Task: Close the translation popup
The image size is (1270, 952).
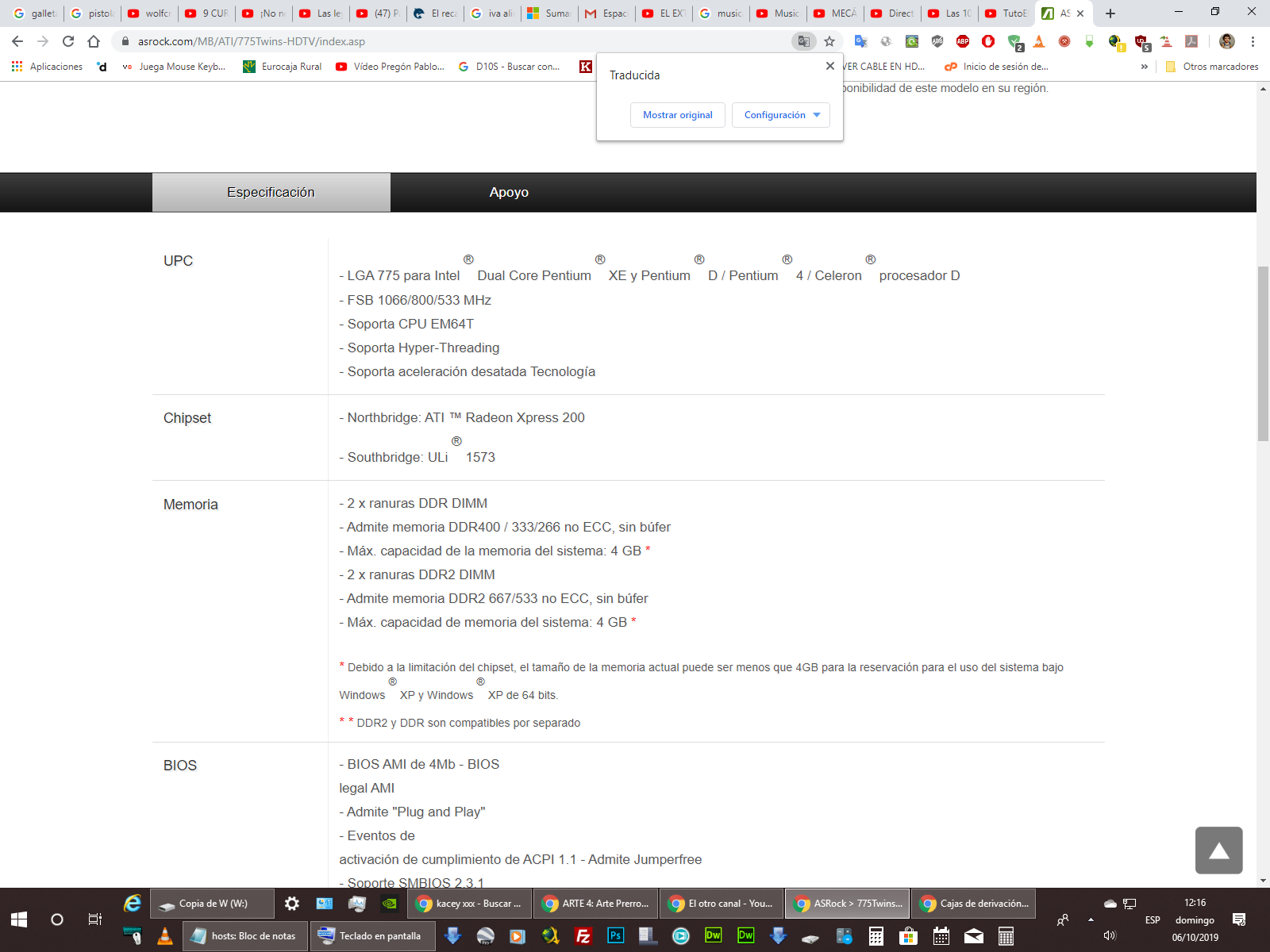Action: (x=829, y=66)
